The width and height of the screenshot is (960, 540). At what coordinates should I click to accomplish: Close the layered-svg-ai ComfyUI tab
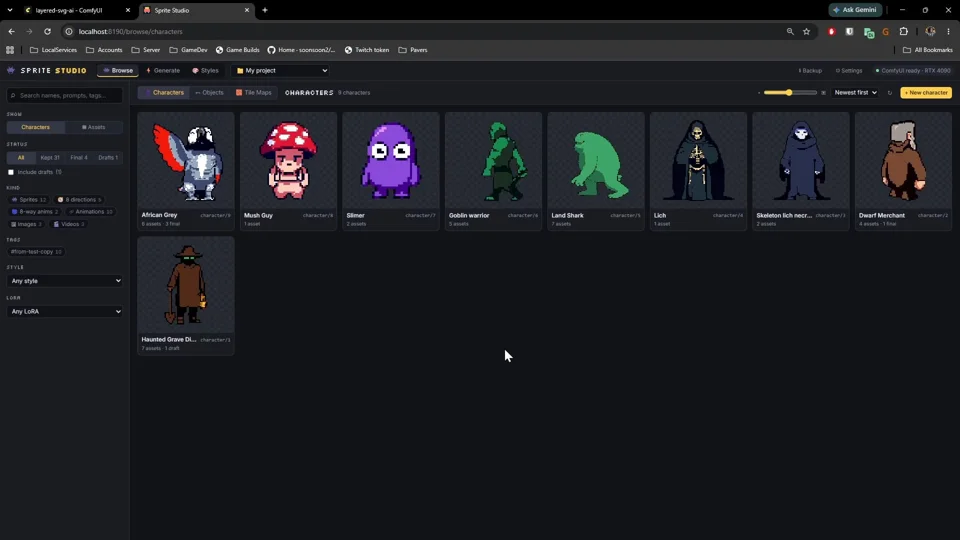pyautogui.click(x=127, y=10)
